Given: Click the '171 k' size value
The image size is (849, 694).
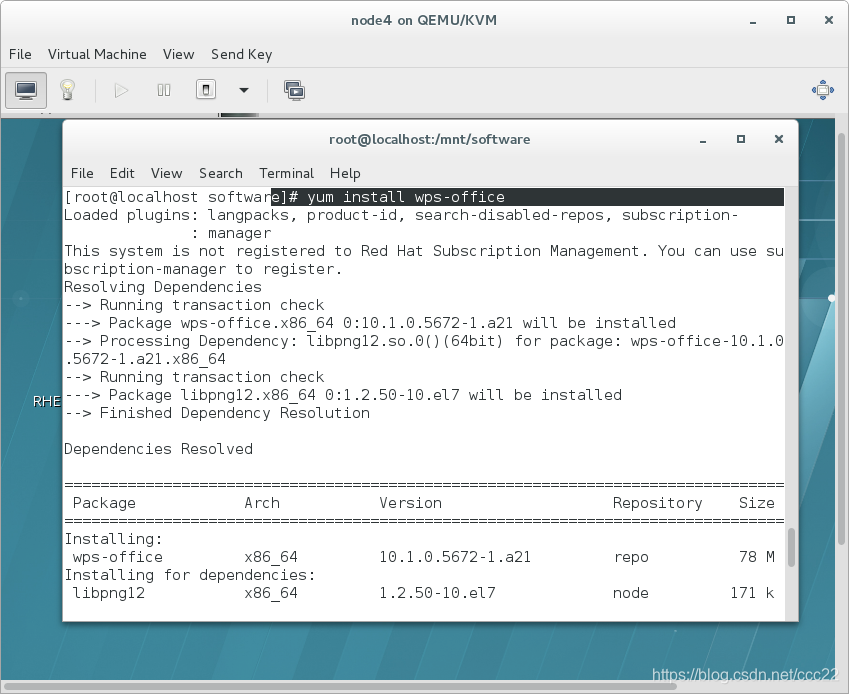Looking at the screenshot, I should [x=752, y=593].
